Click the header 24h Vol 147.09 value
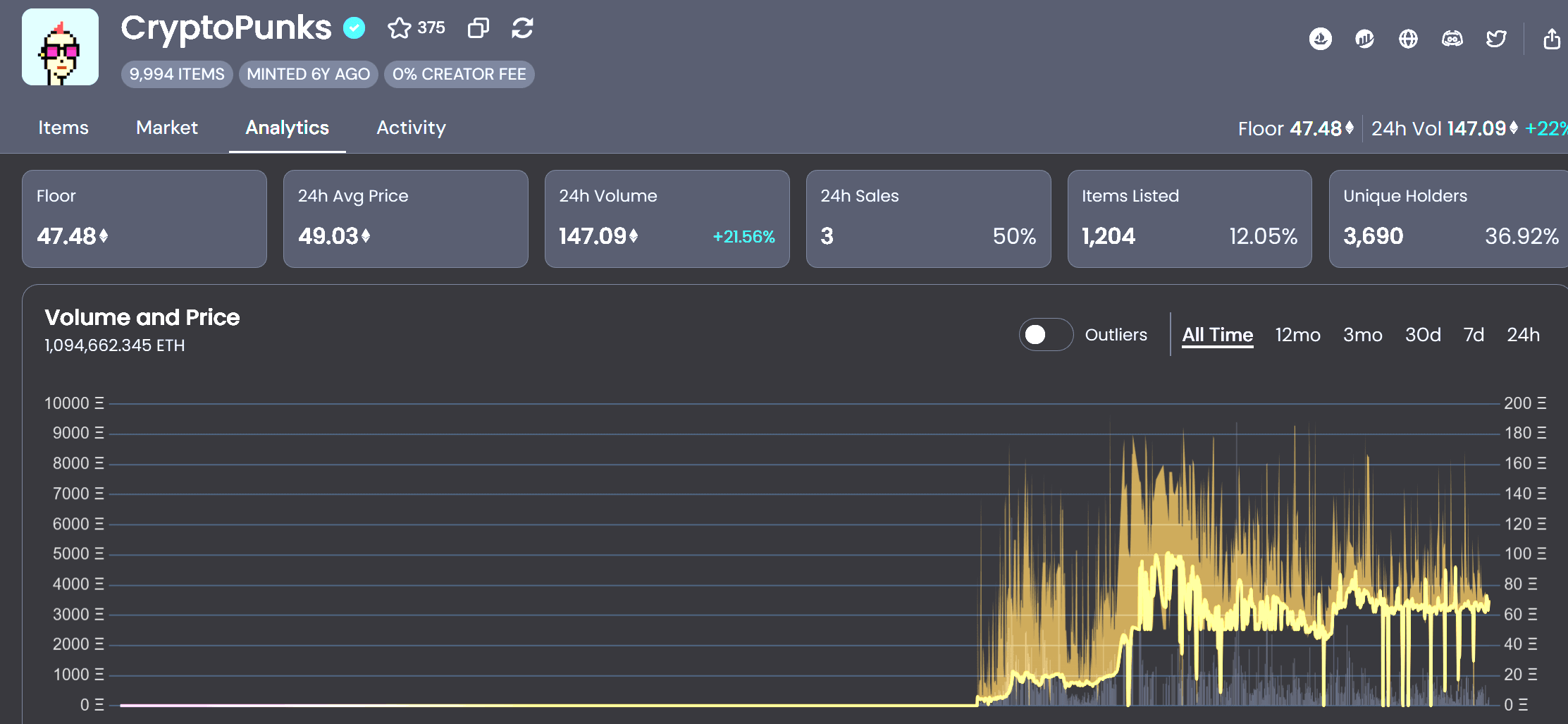 pos(1445,128)
